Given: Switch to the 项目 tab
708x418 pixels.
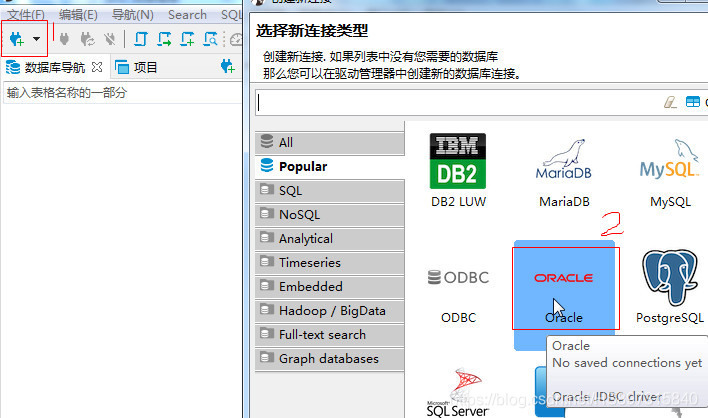Looking at the screenshot, I should 136,68.
